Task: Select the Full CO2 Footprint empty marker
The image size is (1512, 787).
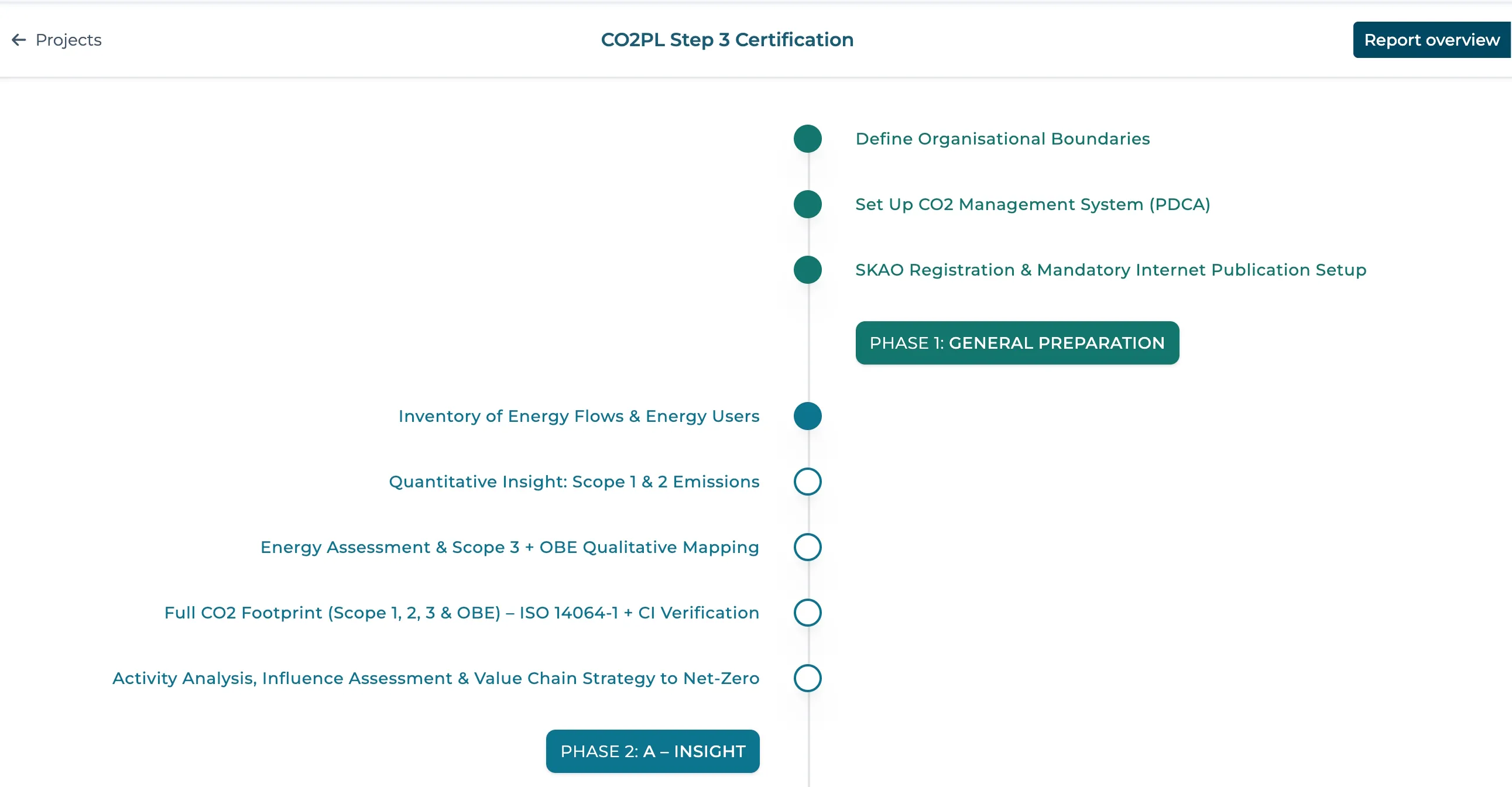Action: (807, 613)
